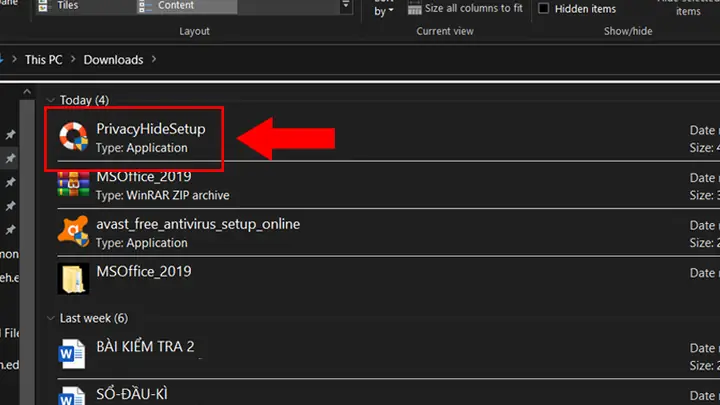Image resolution: width=720 pixels, height=405 pixels.
Task: Expand the layout gallery dropdown arrow
Action: tap(346, 6)
